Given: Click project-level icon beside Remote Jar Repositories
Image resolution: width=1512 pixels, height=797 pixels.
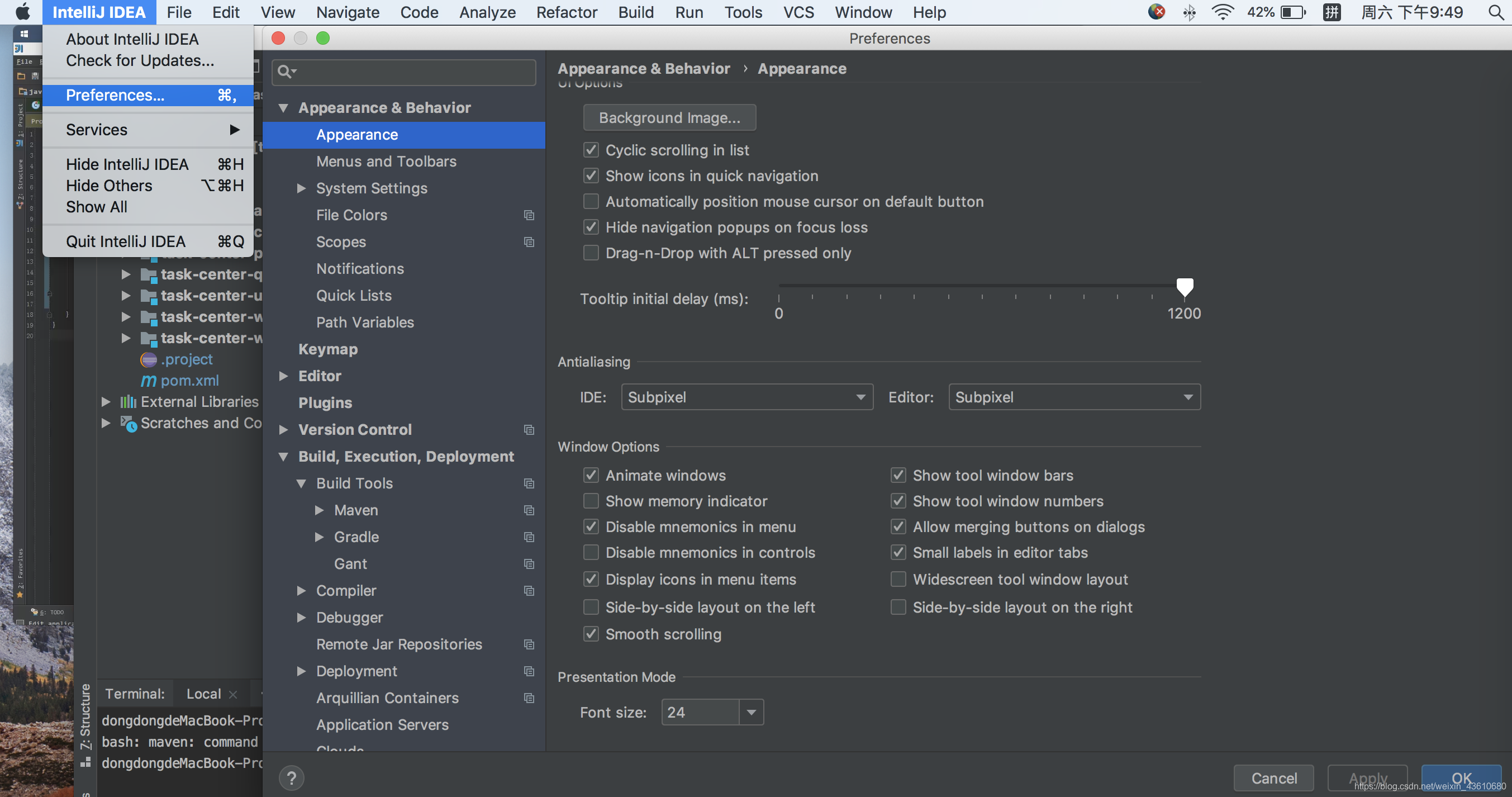Looking at the screenshot, I should click(529, 644).
